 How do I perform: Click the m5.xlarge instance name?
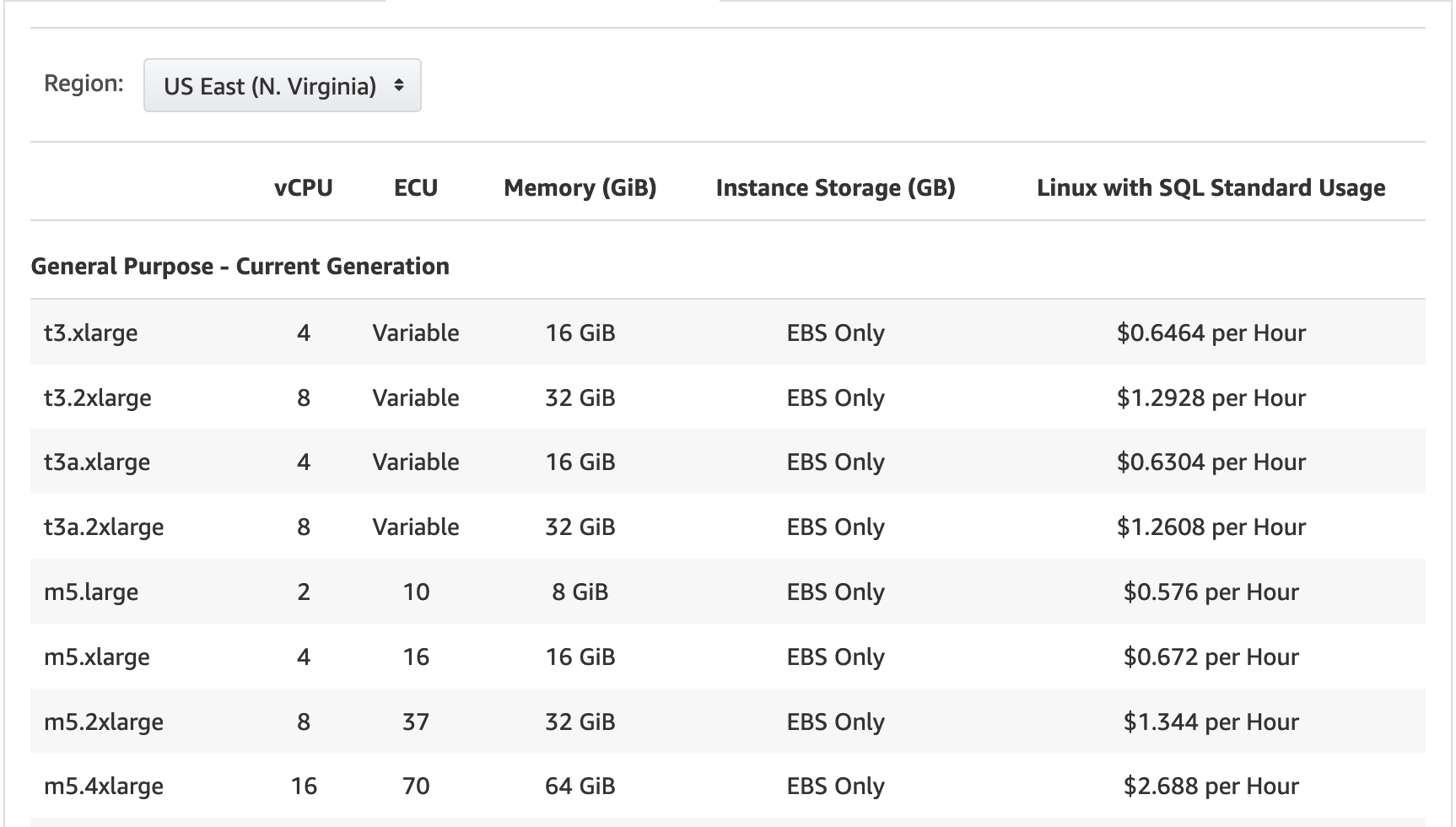(96, 657)
